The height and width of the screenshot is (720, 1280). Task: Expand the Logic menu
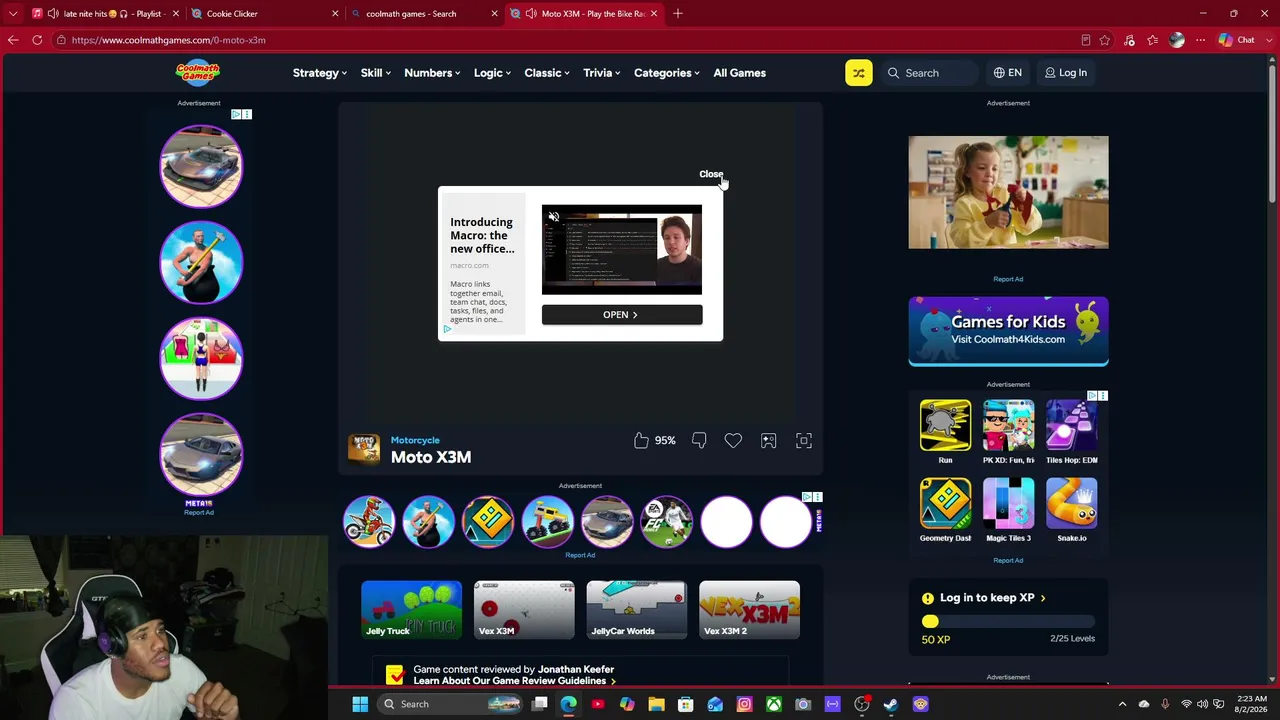point(492,73)
